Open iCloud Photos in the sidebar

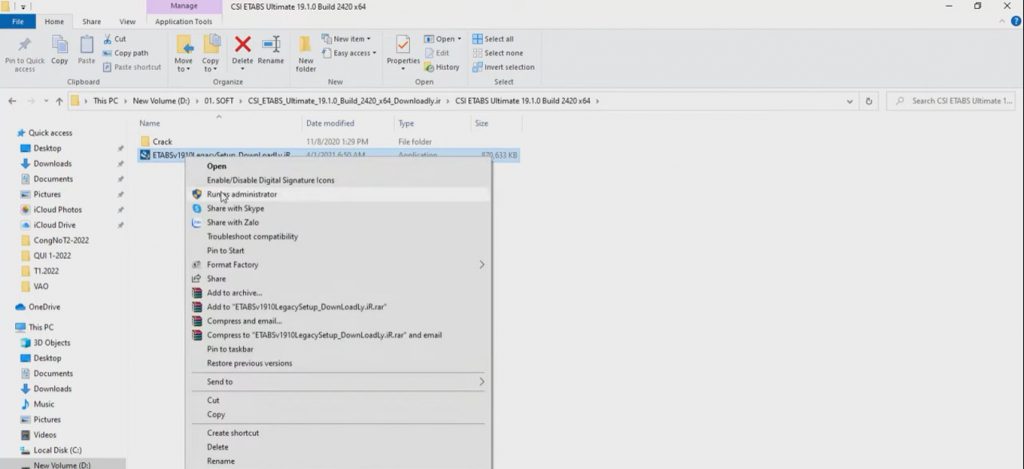[x=57, y=210]
